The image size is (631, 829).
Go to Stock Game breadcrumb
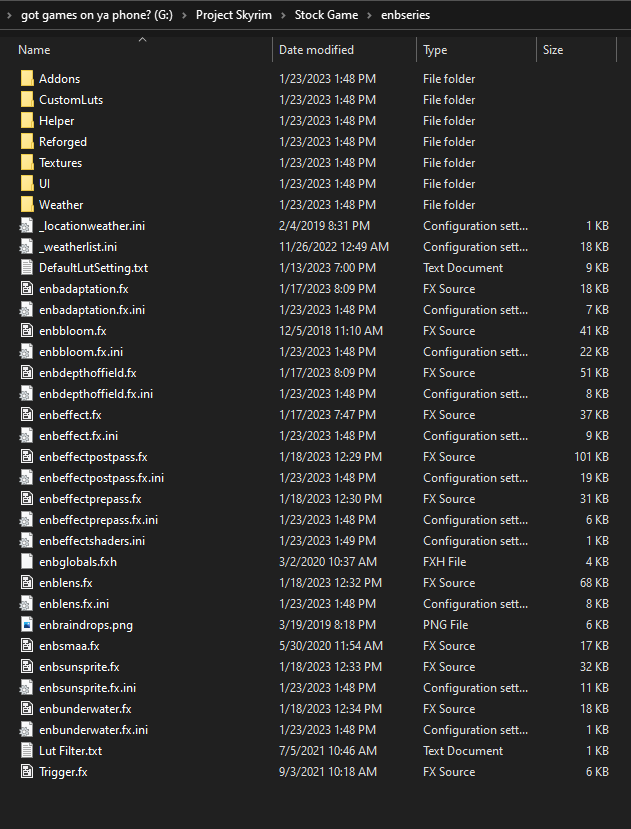[326, 15]
